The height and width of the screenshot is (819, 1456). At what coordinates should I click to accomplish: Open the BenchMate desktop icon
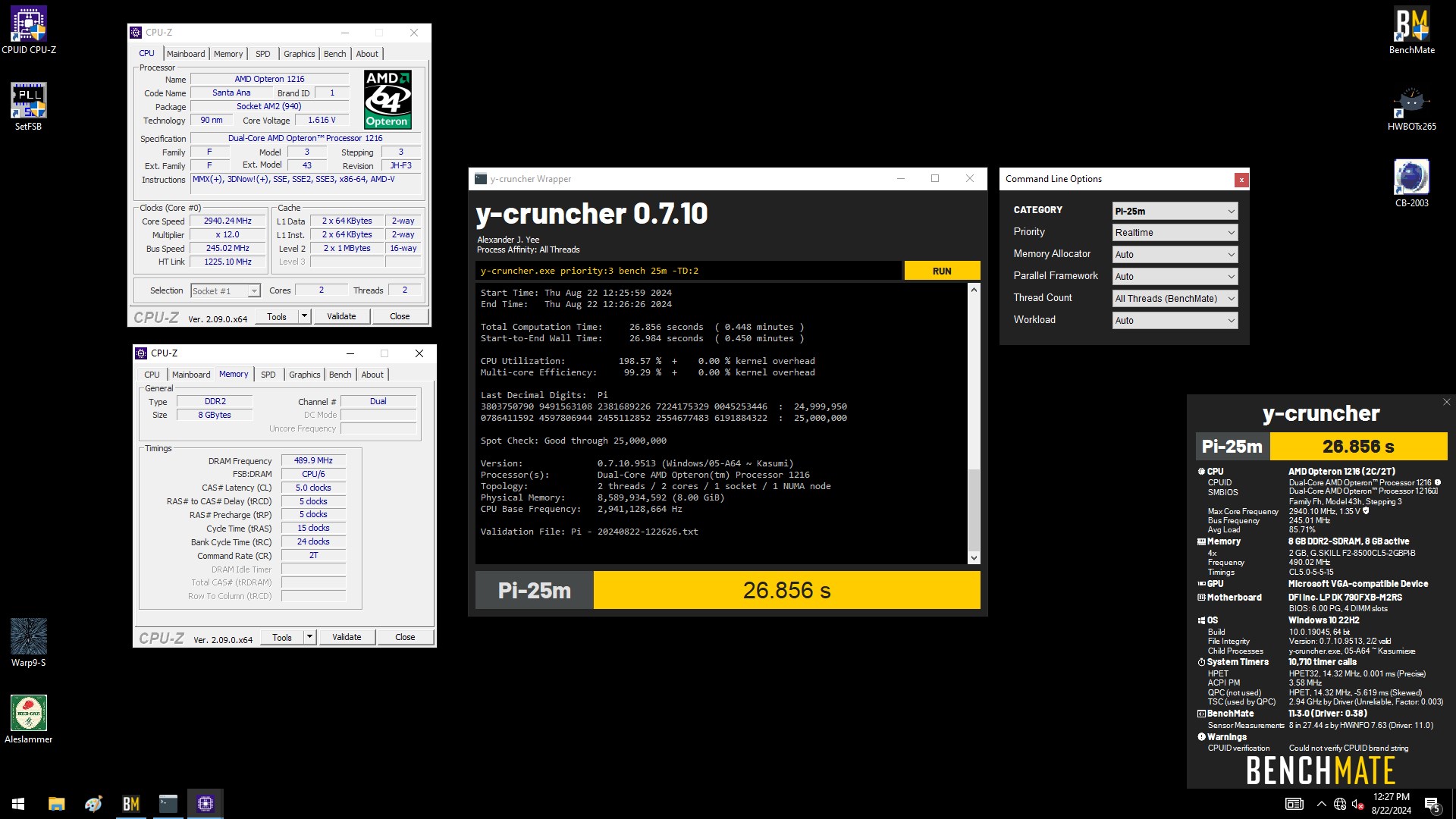1411,30
